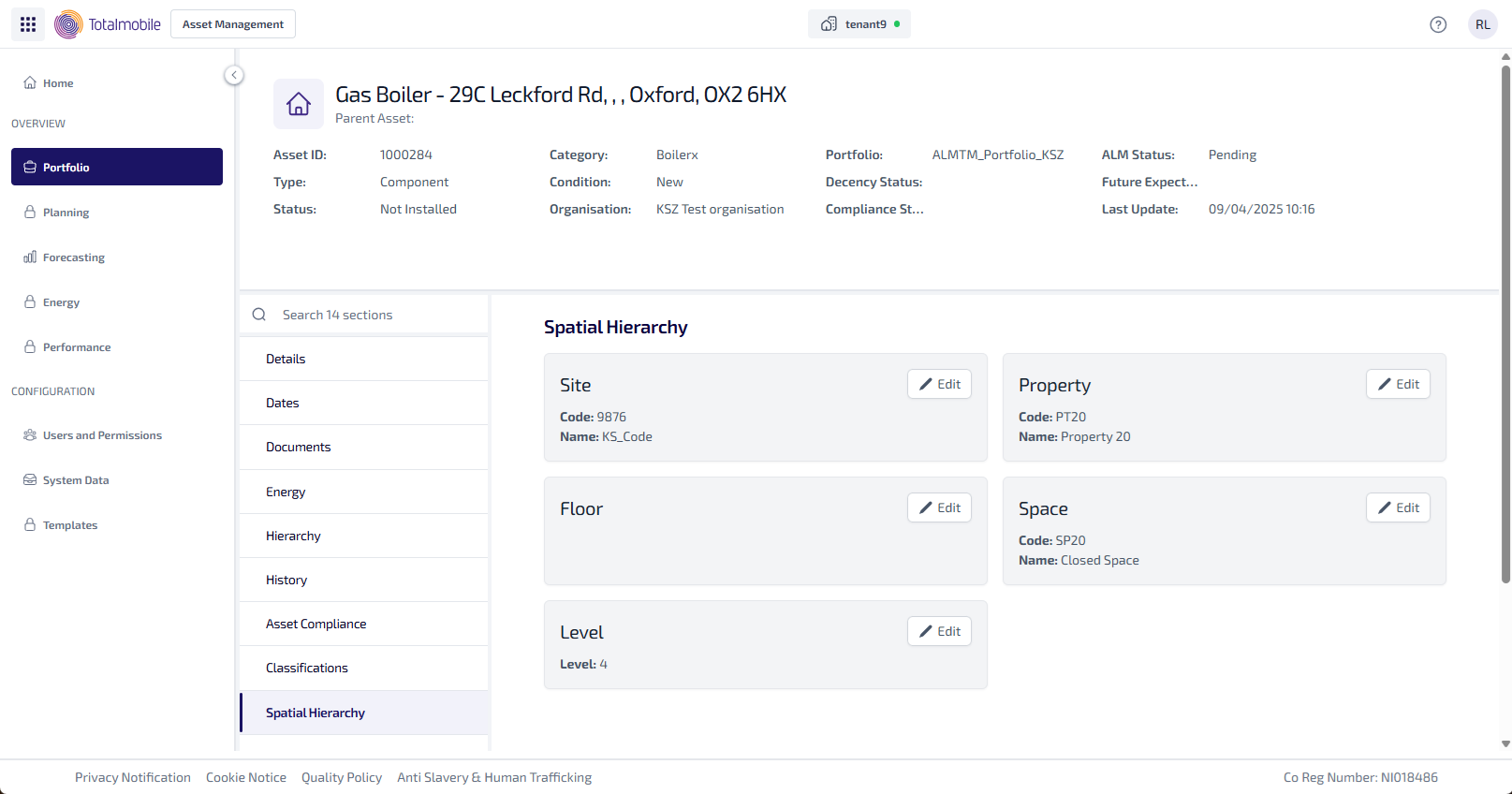Switch to the Asset Compliance section
The image size is (1512, 794).
[x=316, y=624]
